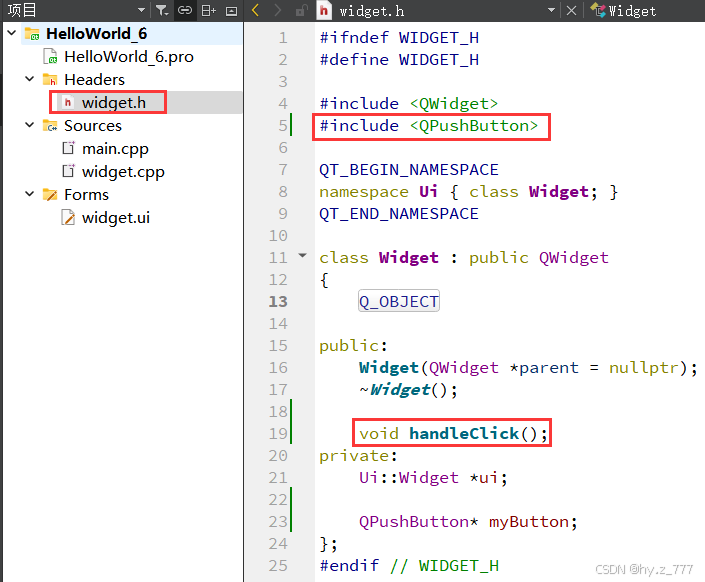Image resolution: width=705 pixels, height=582 pixels.
Task: Open the widget.h document dropdown
Action: click(x=551, y=10)
